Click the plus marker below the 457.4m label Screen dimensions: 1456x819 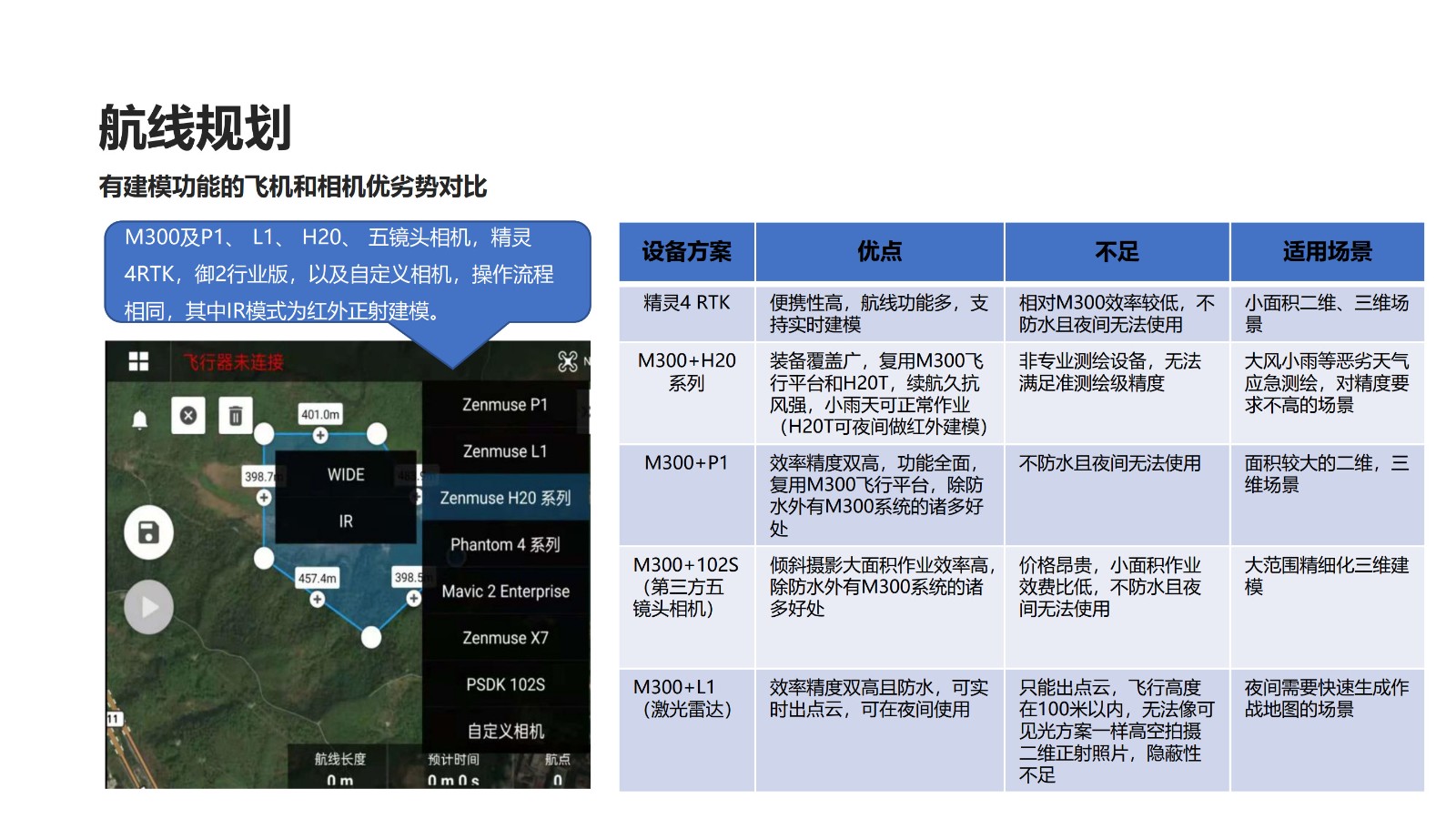click(x=317, y=599)
